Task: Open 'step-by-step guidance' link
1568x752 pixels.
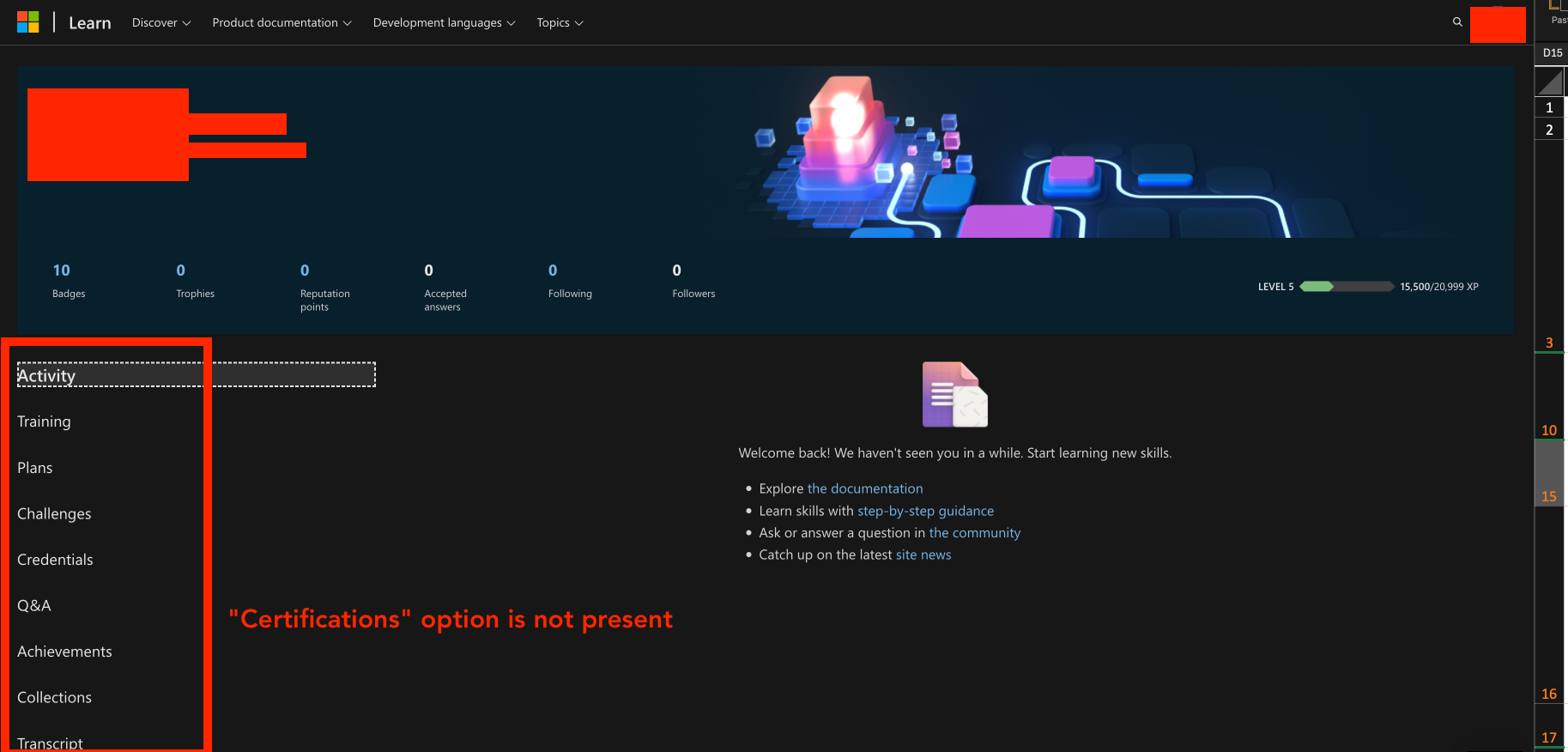Action: (x=925, y=511)
